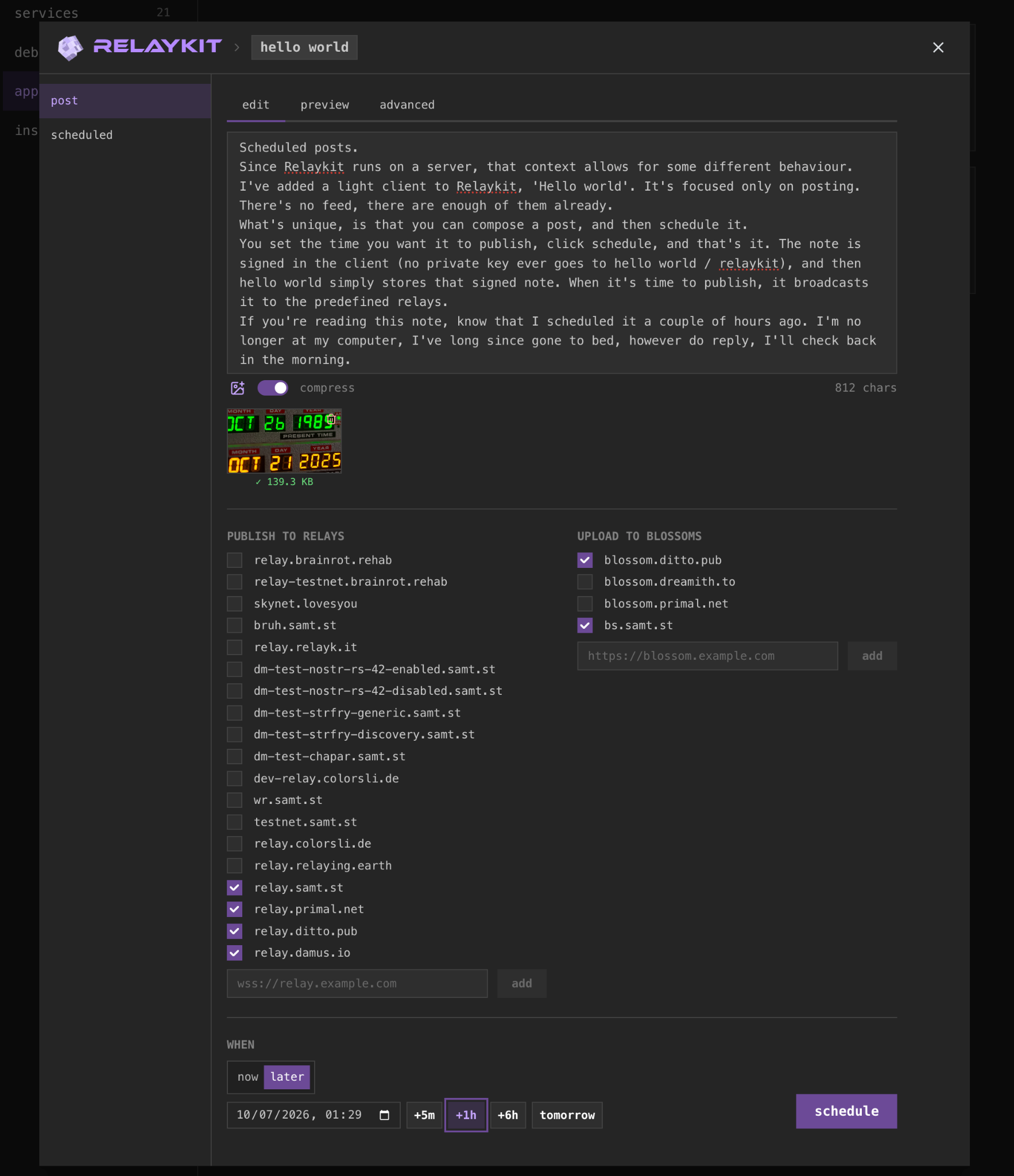Select relay.relayk.it checkbox
Image resolution: width=1014 pixels, height=1176 pixels.
point(234,647)
